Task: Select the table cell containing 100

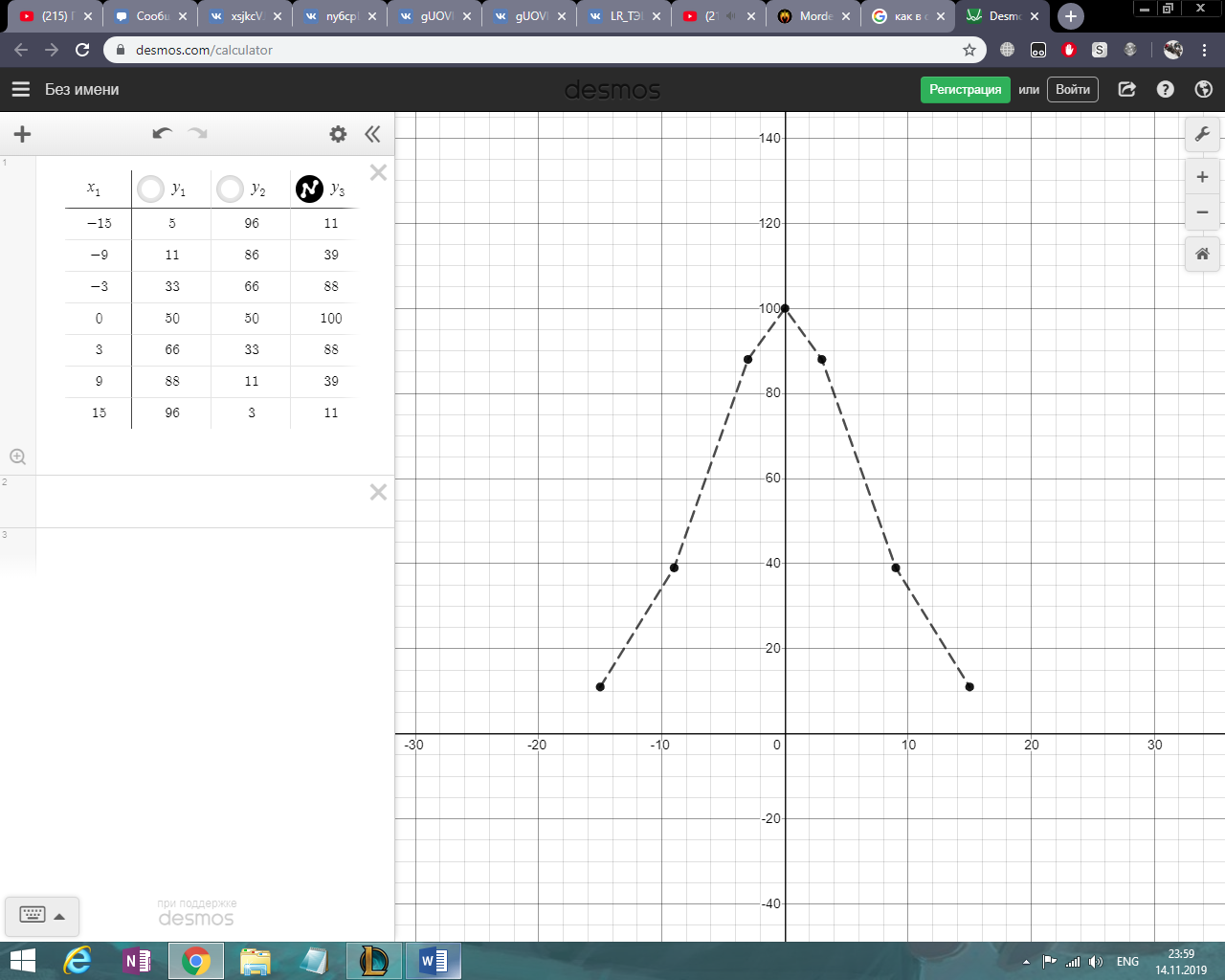Action: [x=330, y=318]
